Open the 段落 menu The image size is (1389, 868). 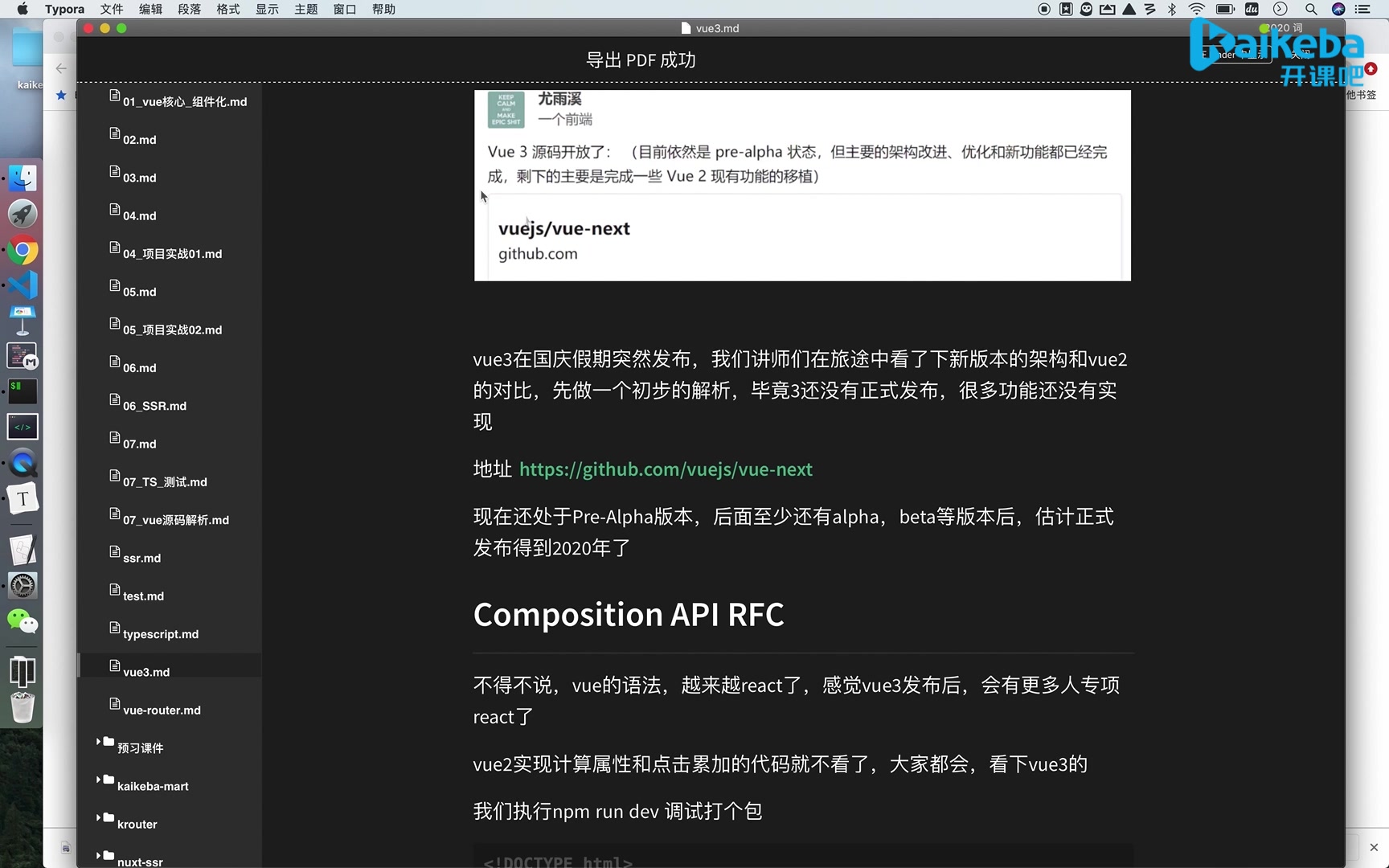[x=190, y=9]
